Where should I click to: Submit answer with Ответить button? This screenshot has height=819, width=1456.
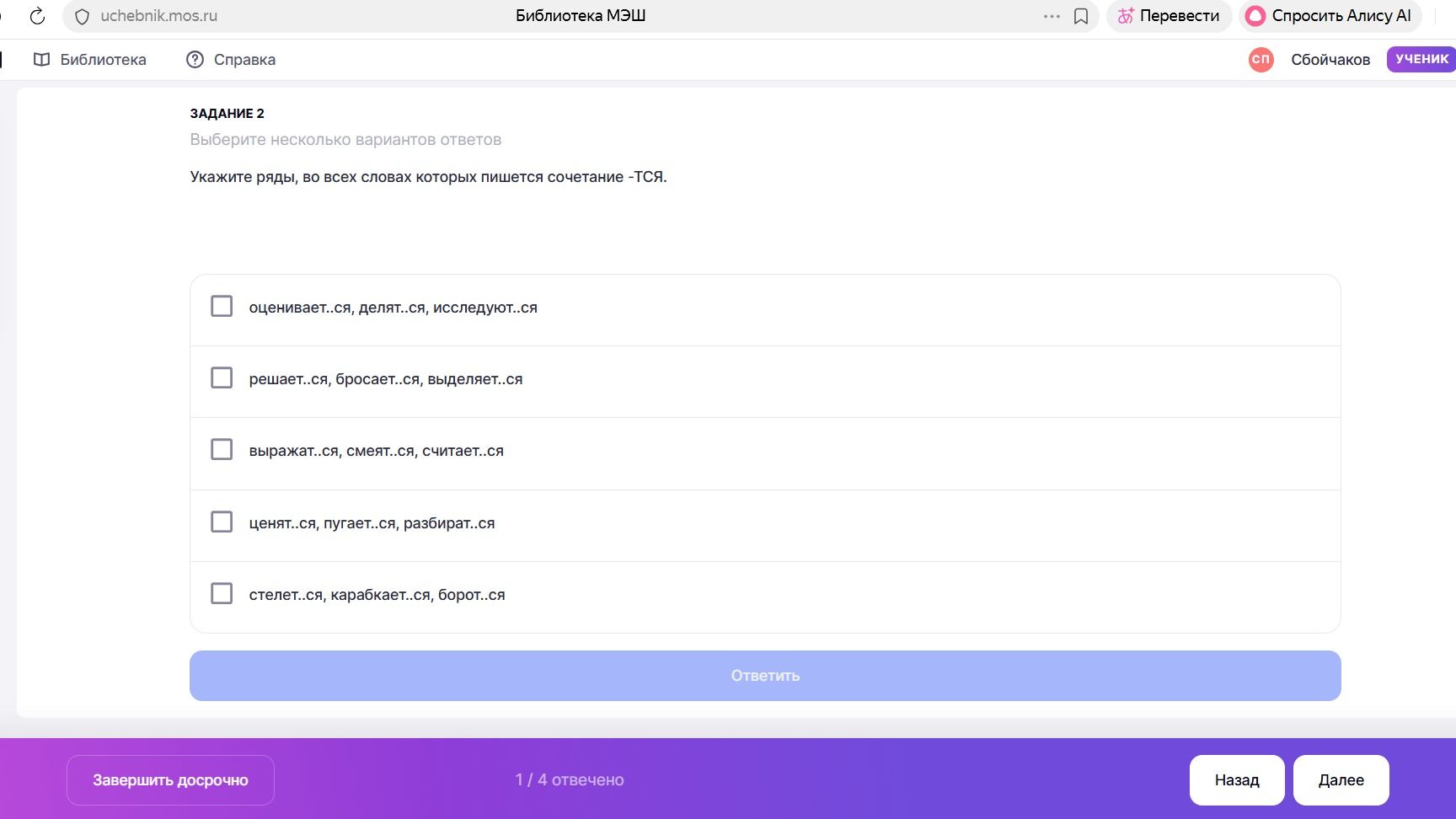pos(765,676)
